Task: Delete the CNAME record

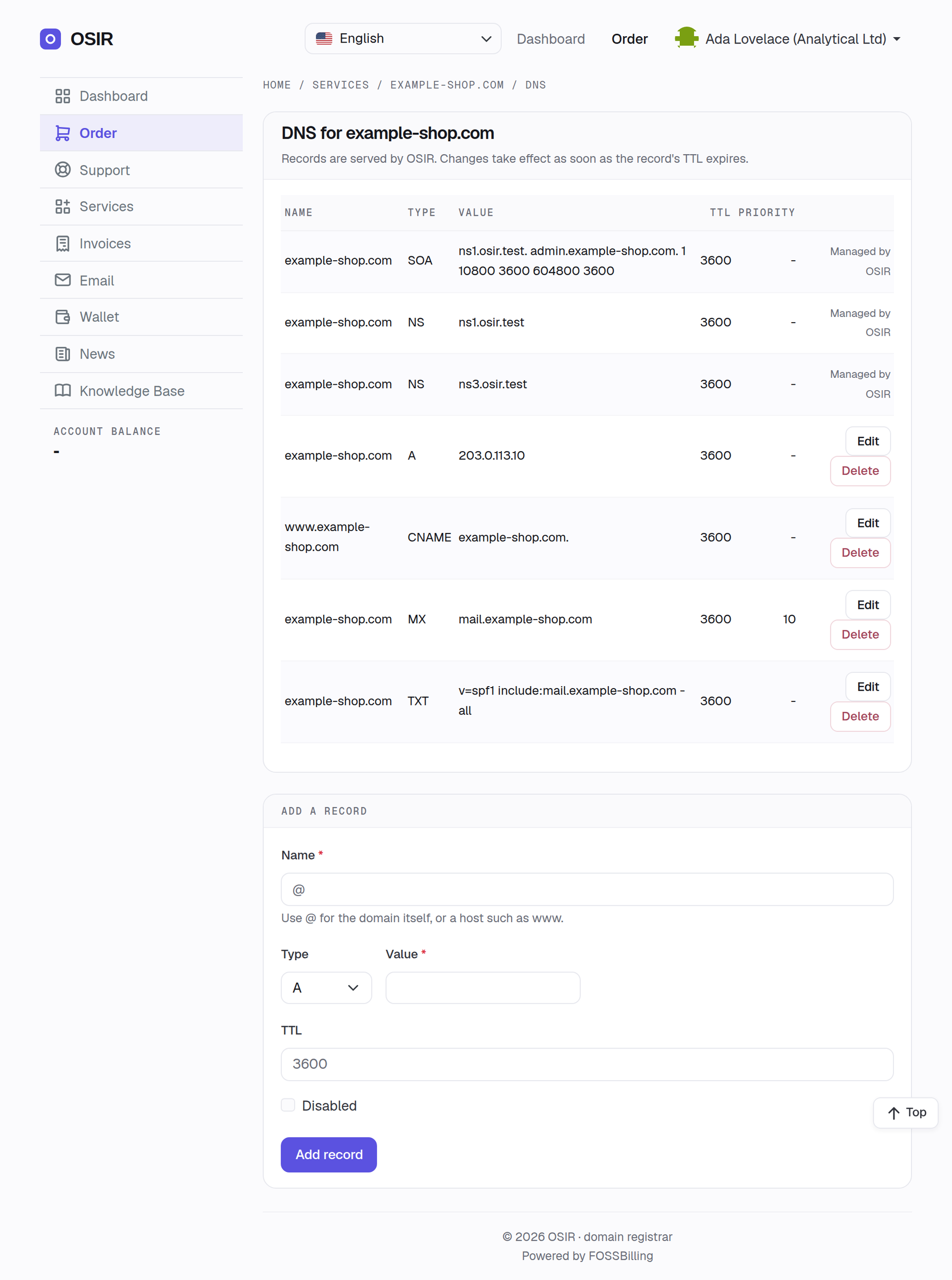Action: pos(860,552)
